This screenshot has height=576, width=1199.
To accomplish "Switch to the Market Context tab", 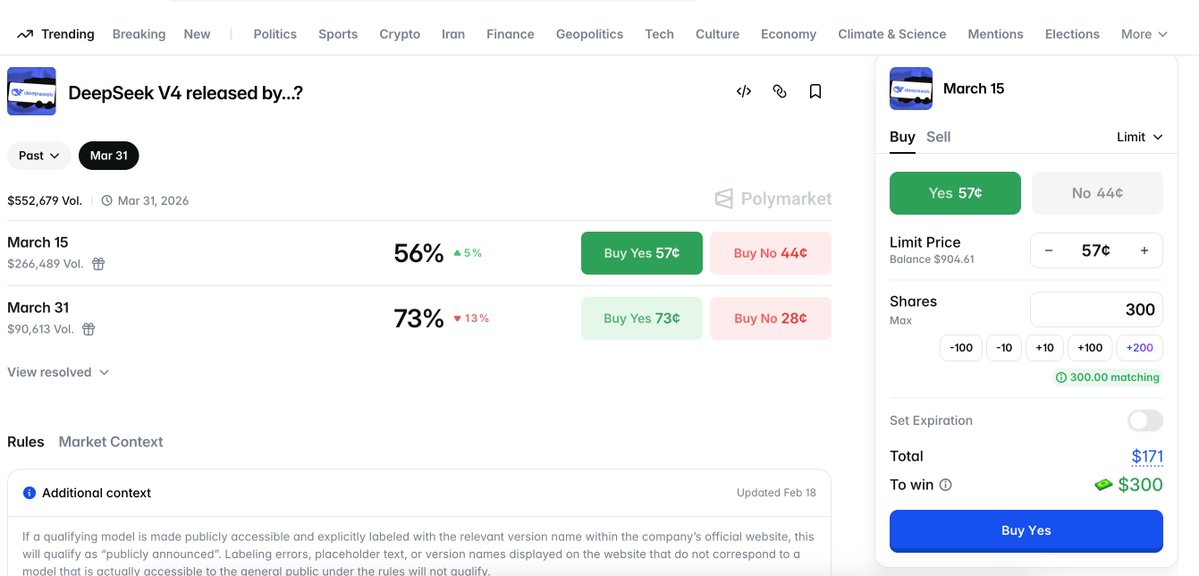I will [x=111, y=441].
